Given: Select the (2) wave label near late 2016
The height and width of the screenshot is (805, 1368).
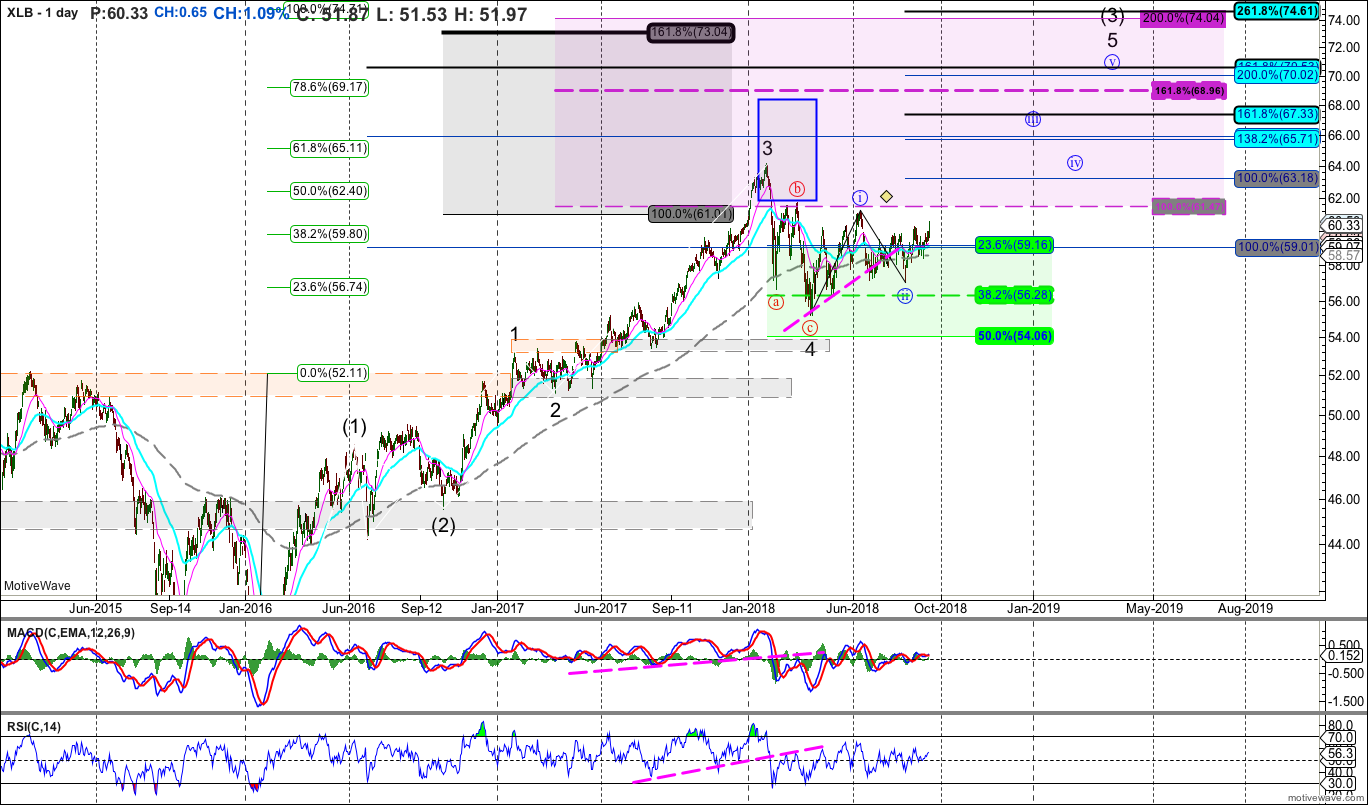Looking at the screenshot, I should [443, 525].
